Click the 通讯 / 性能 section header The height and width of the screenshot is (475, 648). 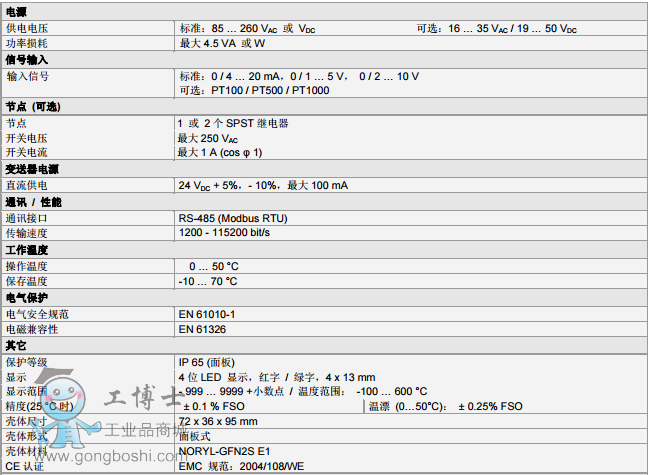pyautogui.click(x=33, y=202)
